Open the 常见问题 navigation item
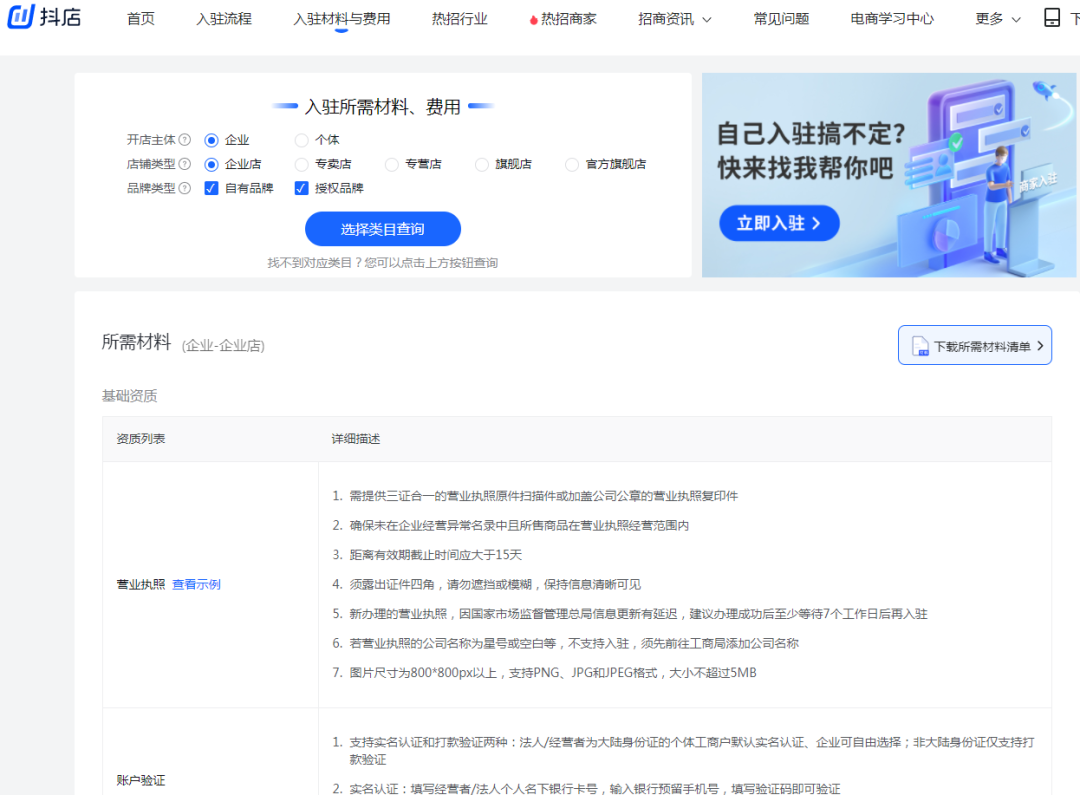Image resolution: width=1080 pixels, height=795 pixels. click(x=781, y=18)
